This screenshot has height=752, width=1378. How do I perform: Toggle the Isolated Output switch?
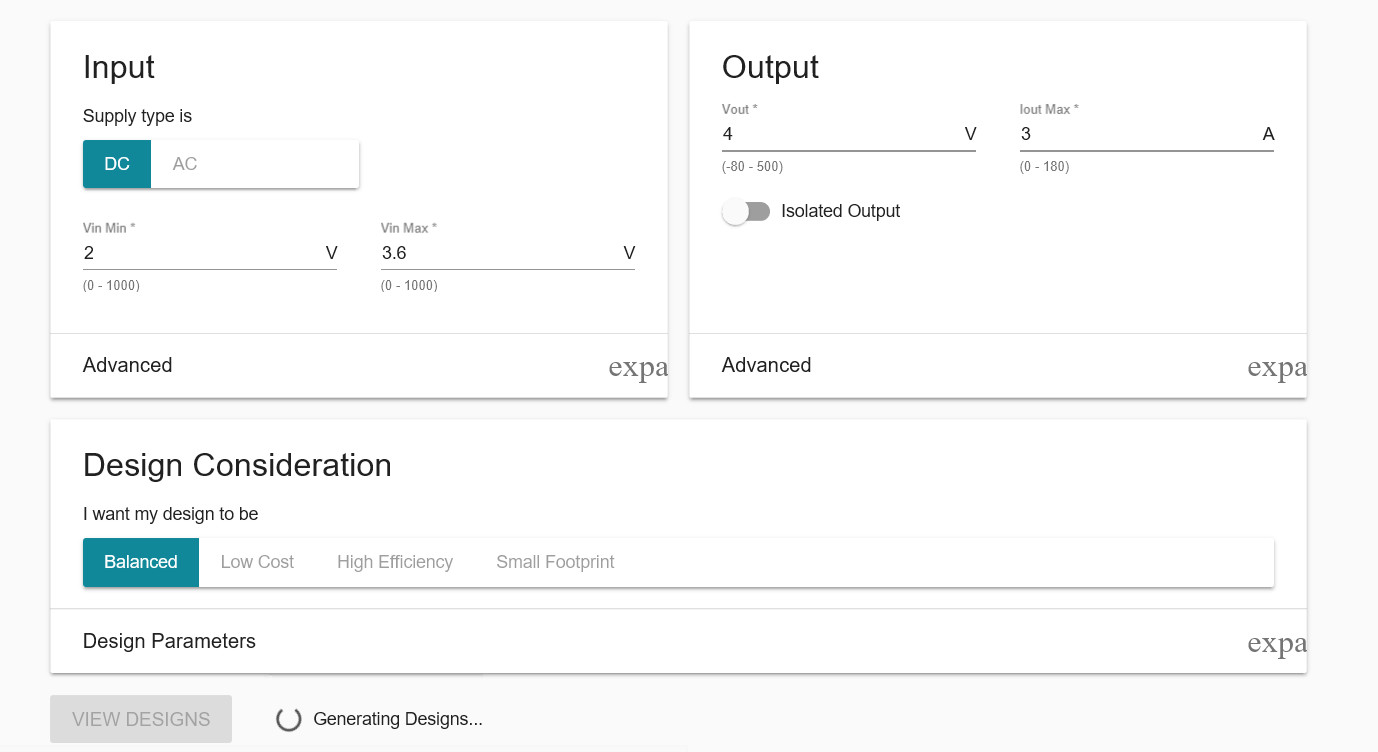746,212
